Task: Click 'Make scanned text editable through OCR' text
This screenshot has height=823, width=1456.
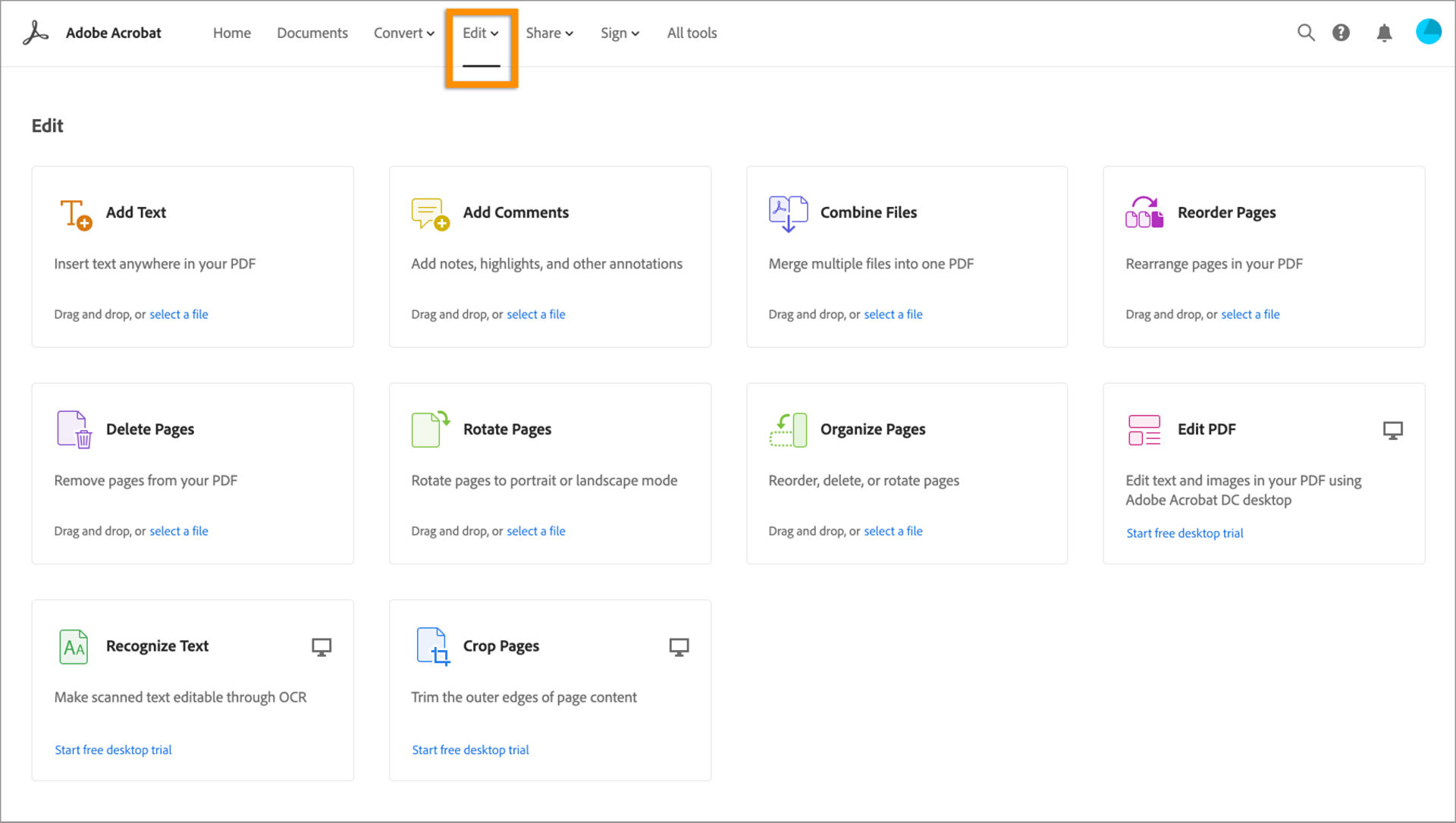Action: pyautogui.click(x=180, y=698)
